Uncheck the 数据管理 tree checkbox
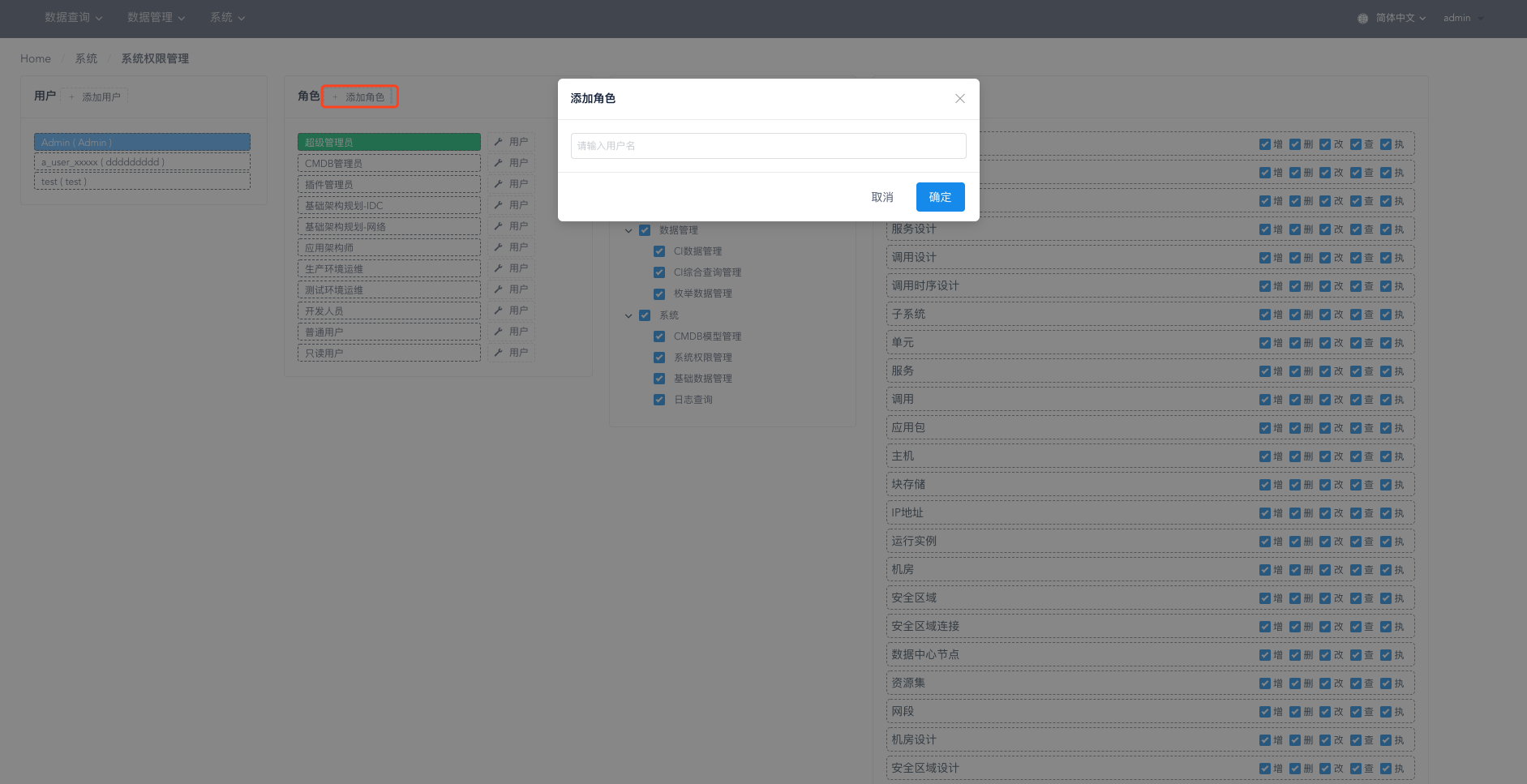Screen dimensions: 1527x784 pos(645,230)
